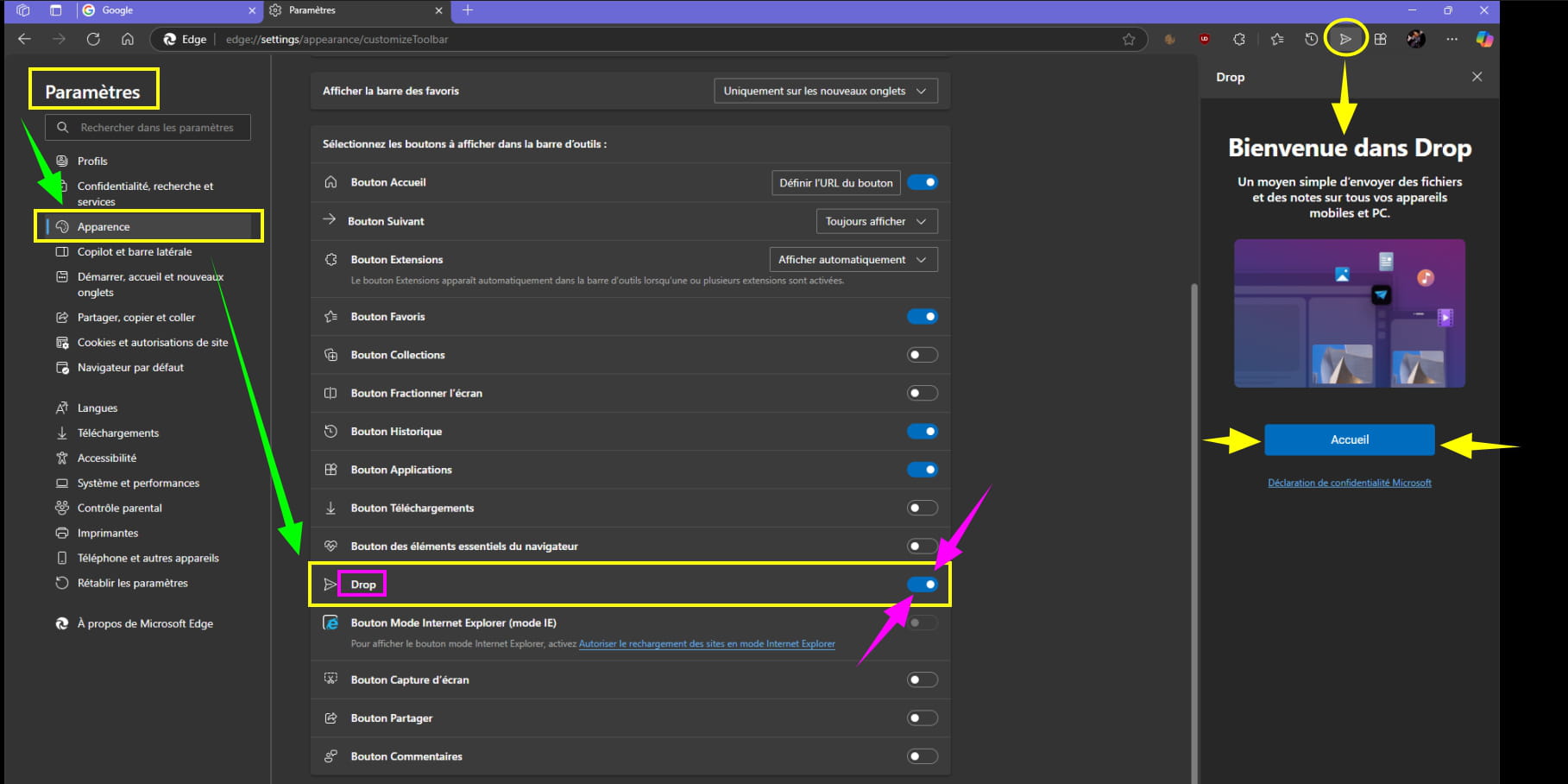Open Déclaration de confidentialité Microsoft link

point(1350,483)
